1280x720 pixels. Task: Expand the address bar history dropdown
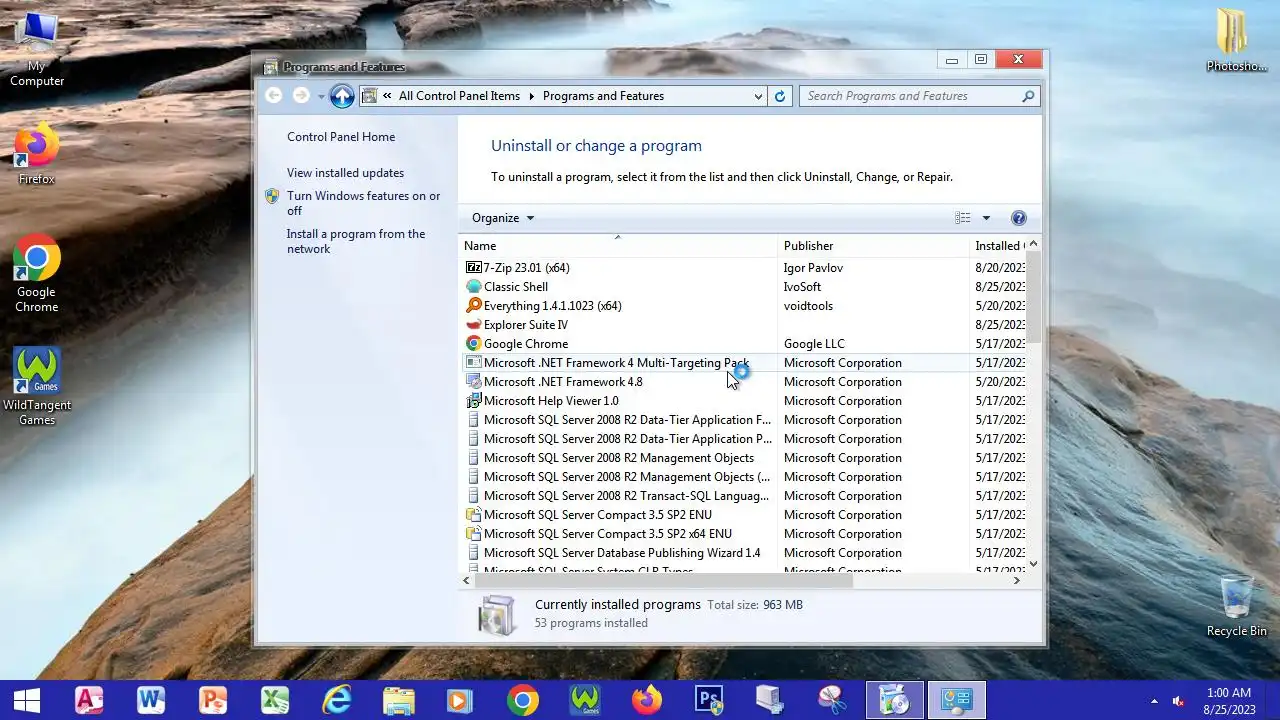[x=758, y=96]
